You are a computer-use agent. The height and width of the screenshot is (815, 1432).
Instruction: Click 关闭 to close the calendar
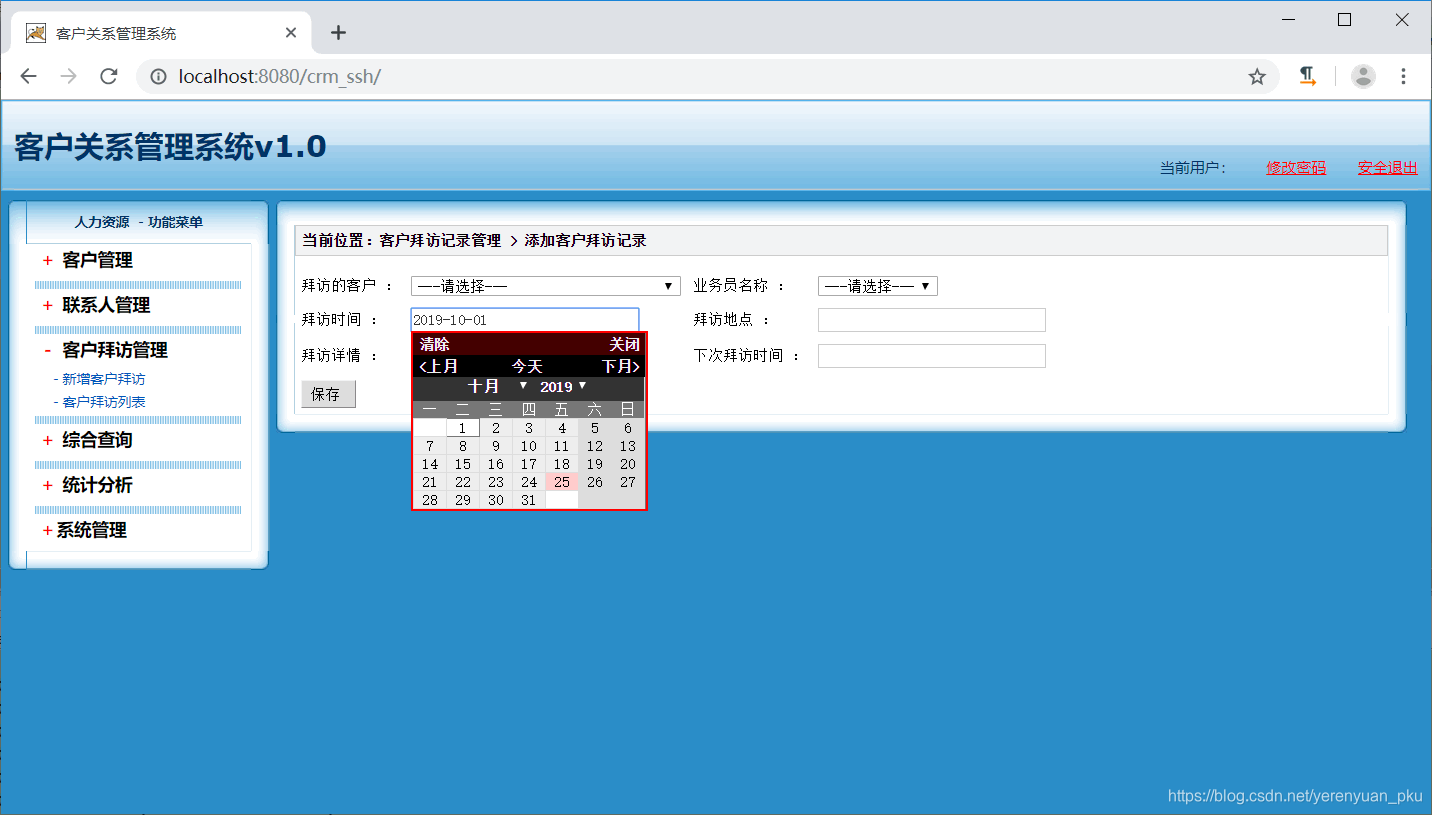click(625, 345)
